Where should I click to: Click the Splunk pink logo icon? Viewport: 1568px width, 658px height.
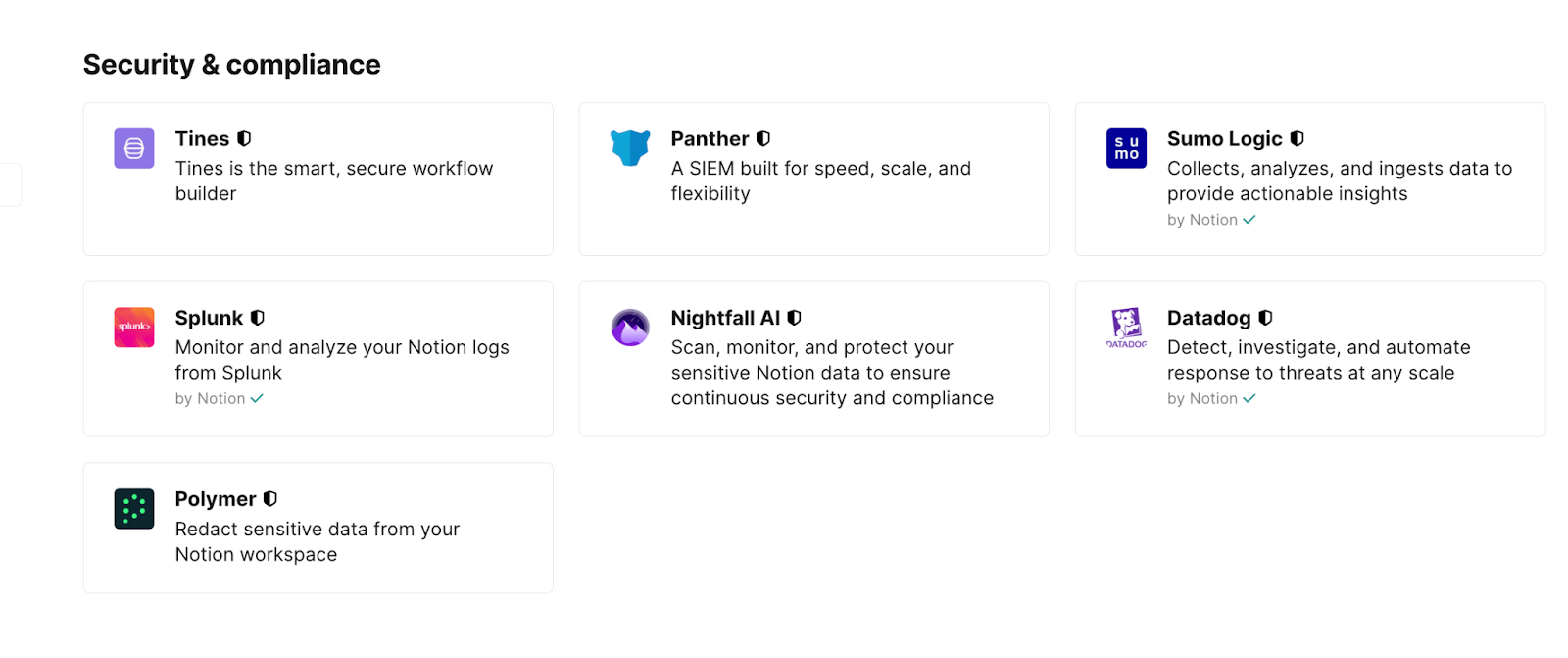(134, 327)
